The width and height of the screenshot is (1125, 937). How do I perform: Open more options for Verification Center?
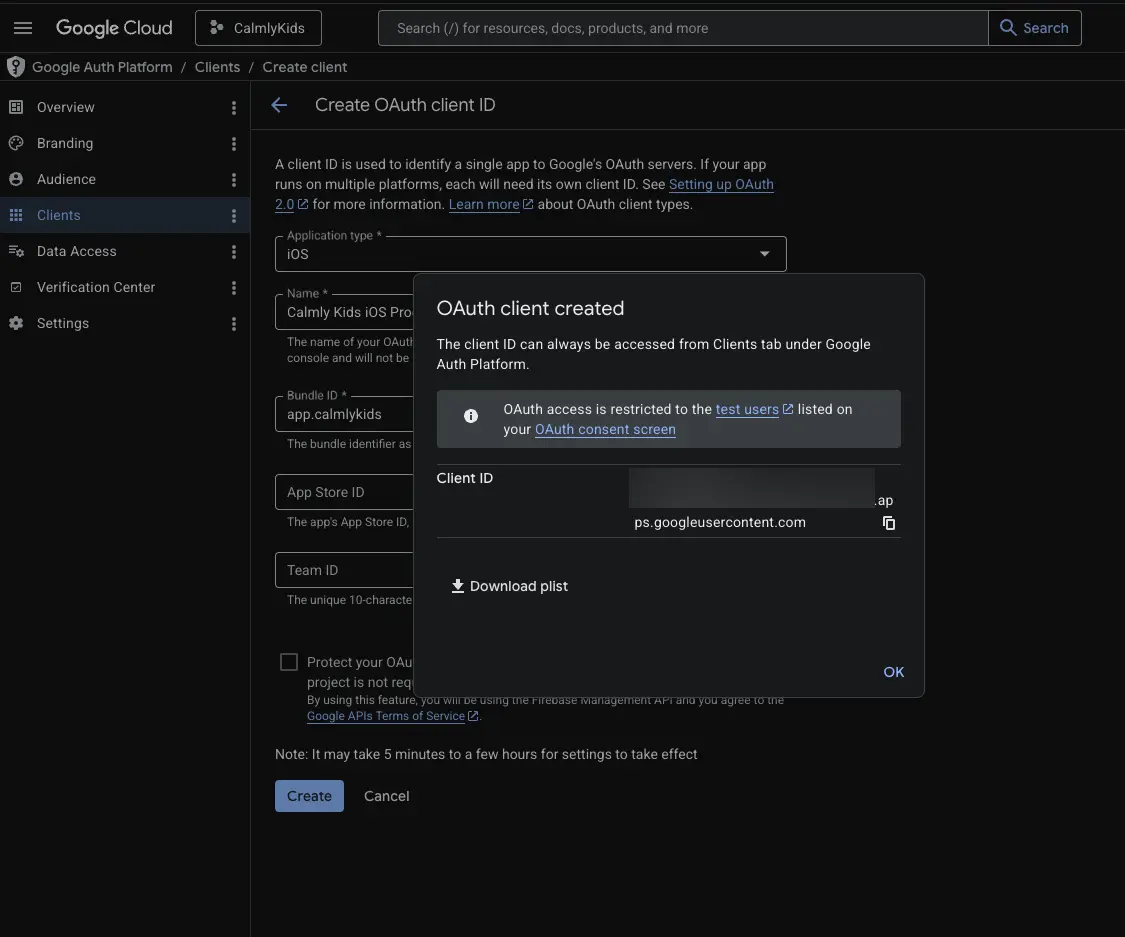tap(234, 288)
